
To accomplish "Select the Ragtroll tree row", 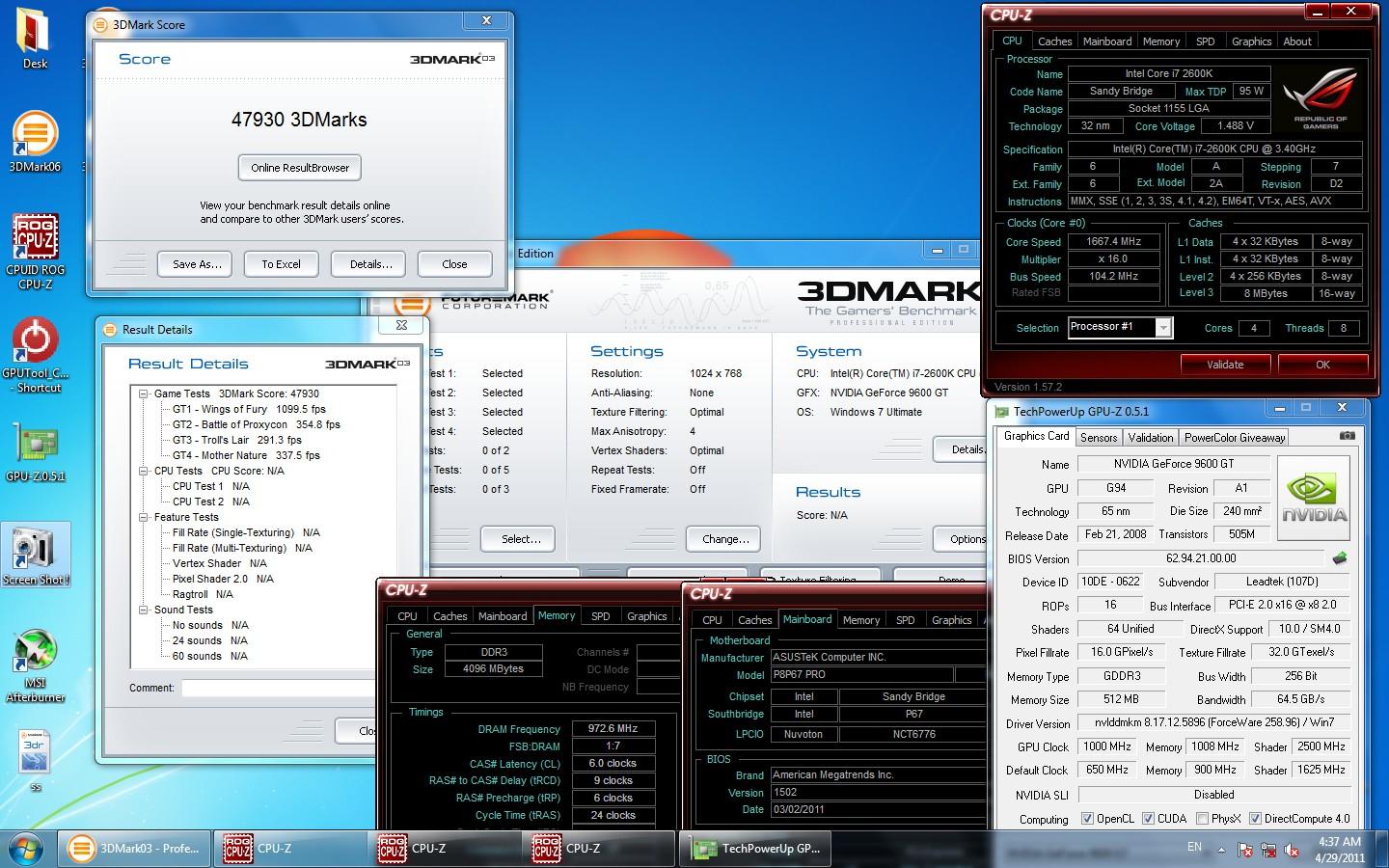I will [x=203, y=594].
